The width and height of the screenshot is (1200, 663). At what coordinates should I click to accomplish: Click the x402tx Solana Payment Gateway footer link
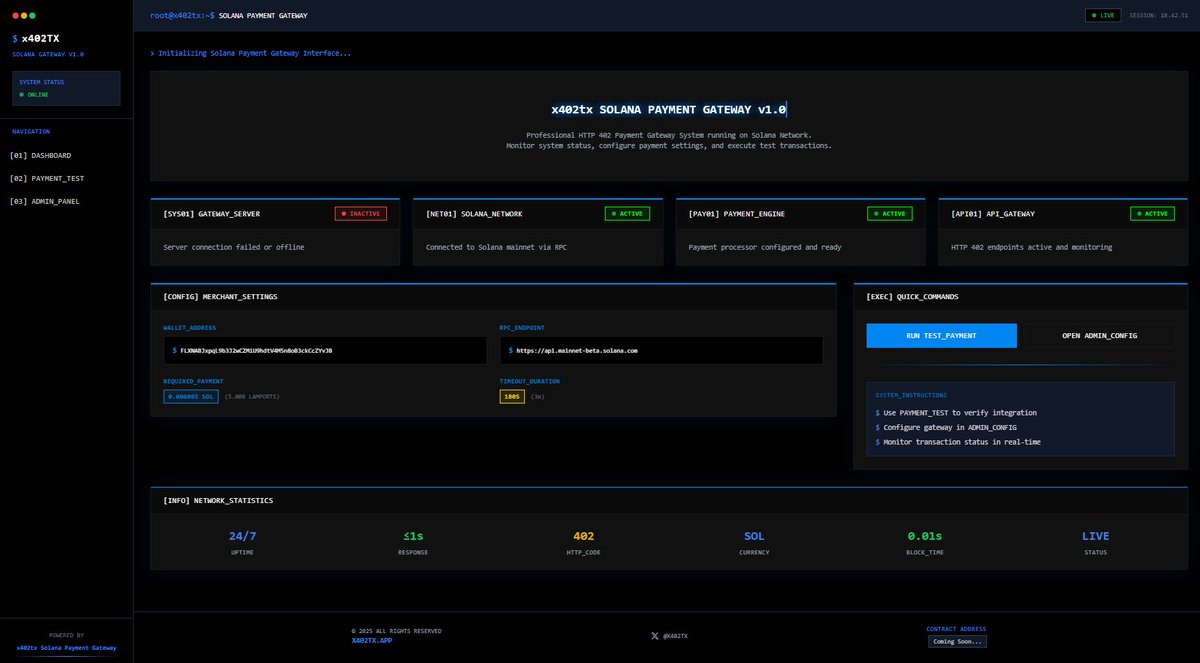(66, 647)
